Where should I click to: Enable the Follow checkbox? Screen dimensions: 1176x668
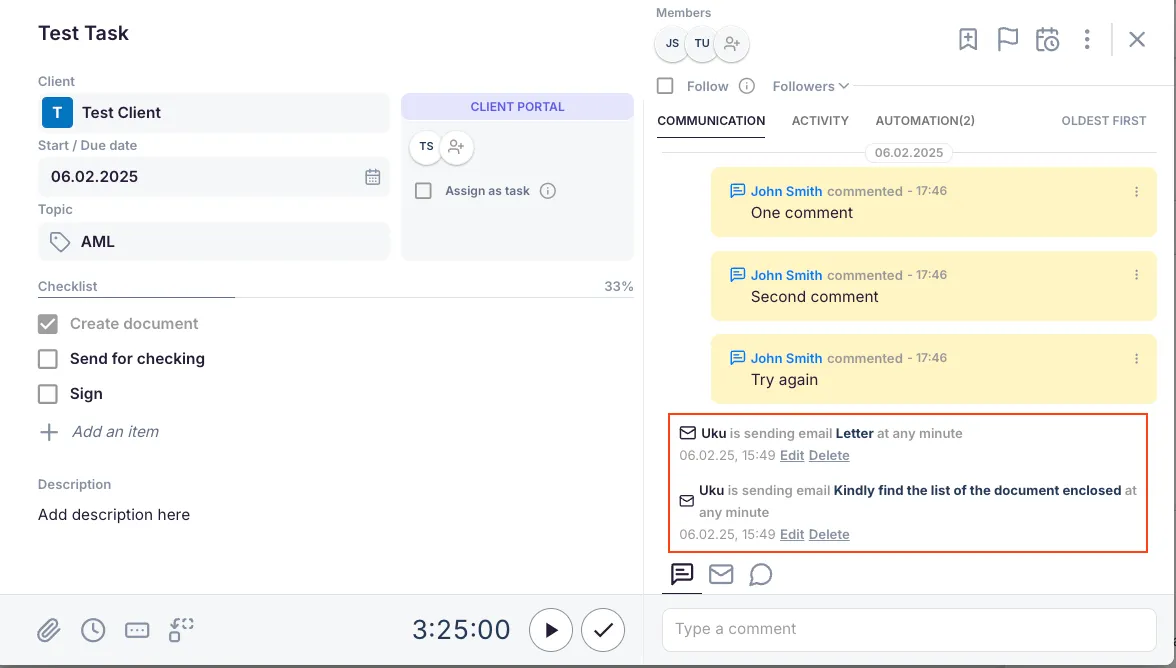pyautogui.click(x=665, y=86)
